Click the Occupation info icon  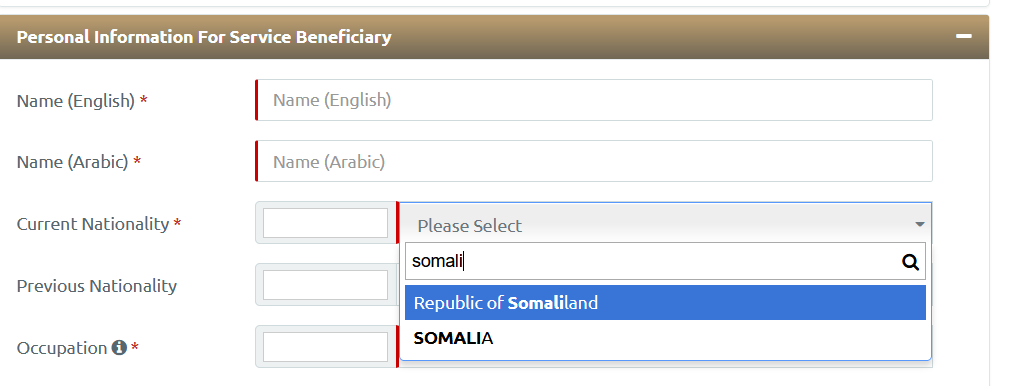(x=118, y=347)
